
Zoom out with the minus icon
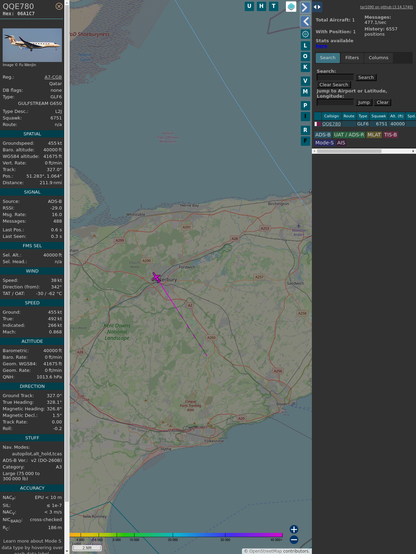point(294,540)
